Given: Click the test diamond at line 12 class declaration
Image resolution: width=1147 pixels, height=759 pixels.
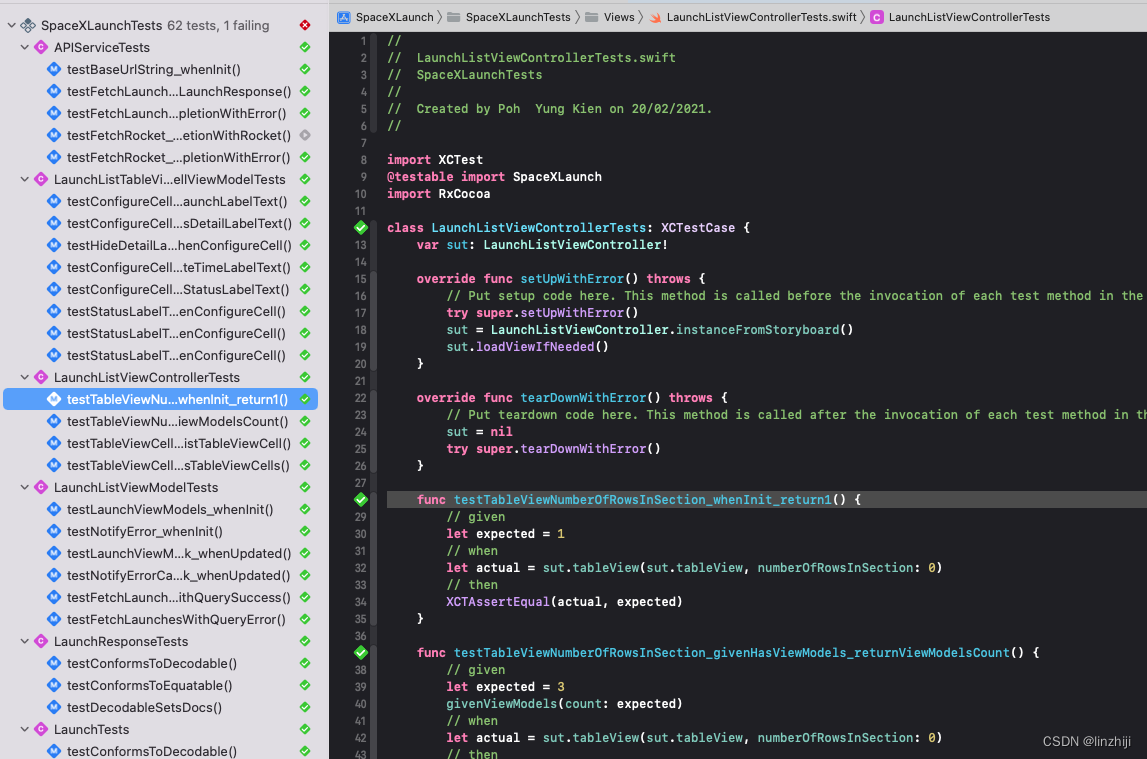Looking at the screenshot, I should click(x=361, y=227).
